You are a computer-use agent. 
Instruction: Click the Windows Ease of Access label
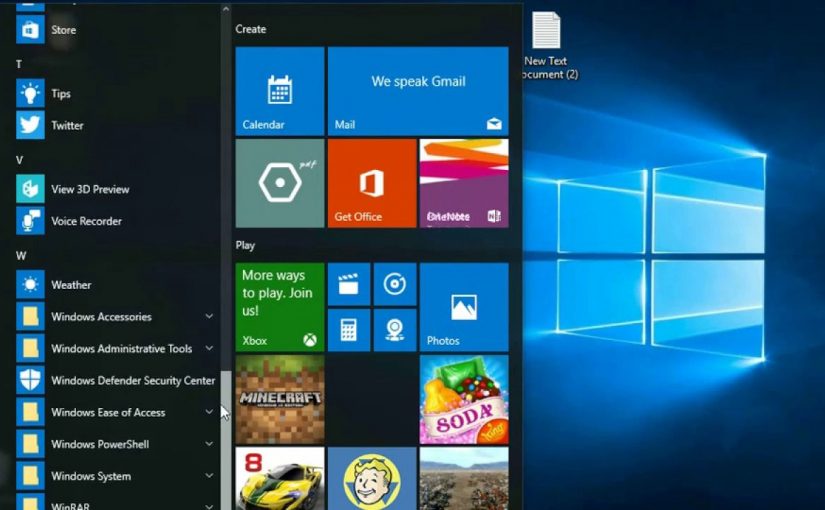(108, 412)
